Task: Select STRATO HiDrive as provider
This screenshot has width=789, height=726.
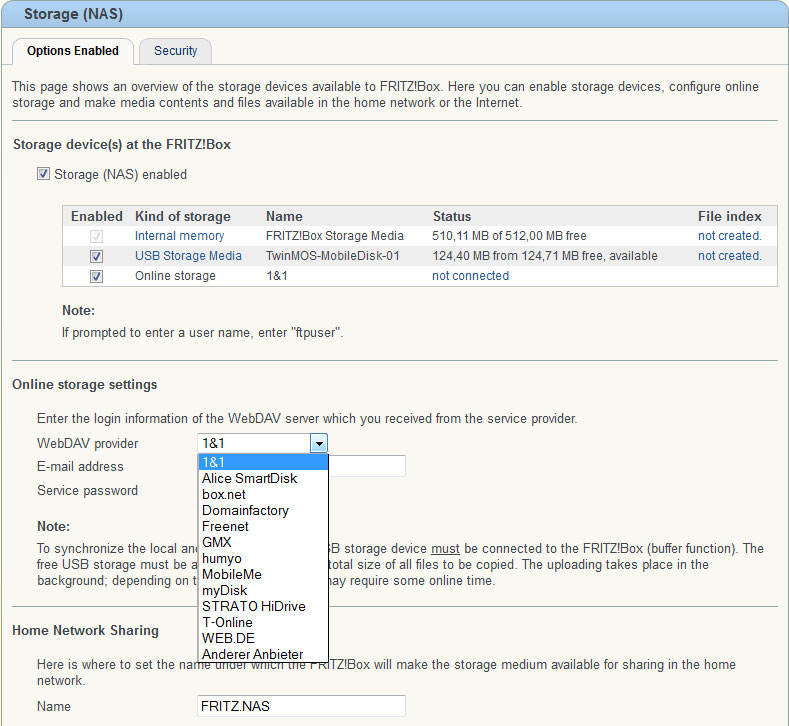Action: click(263, 606)
